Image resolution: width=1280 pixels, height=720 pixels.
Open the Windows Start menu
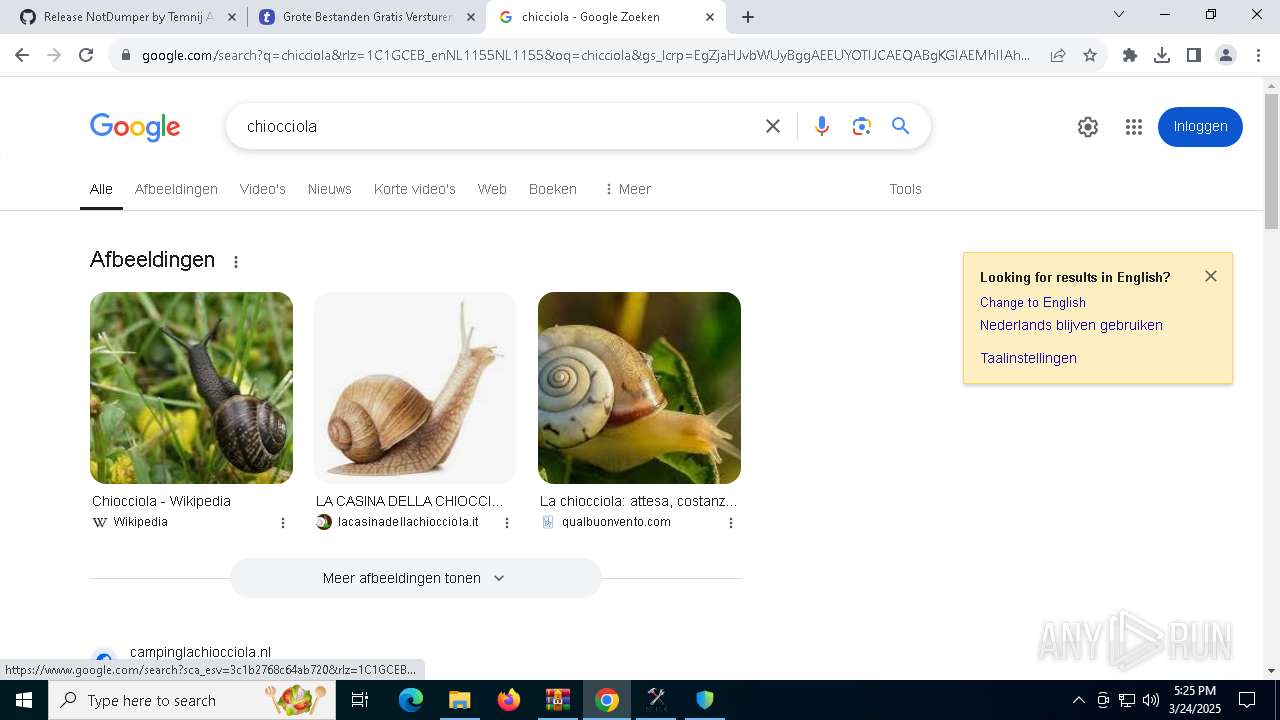24,700
